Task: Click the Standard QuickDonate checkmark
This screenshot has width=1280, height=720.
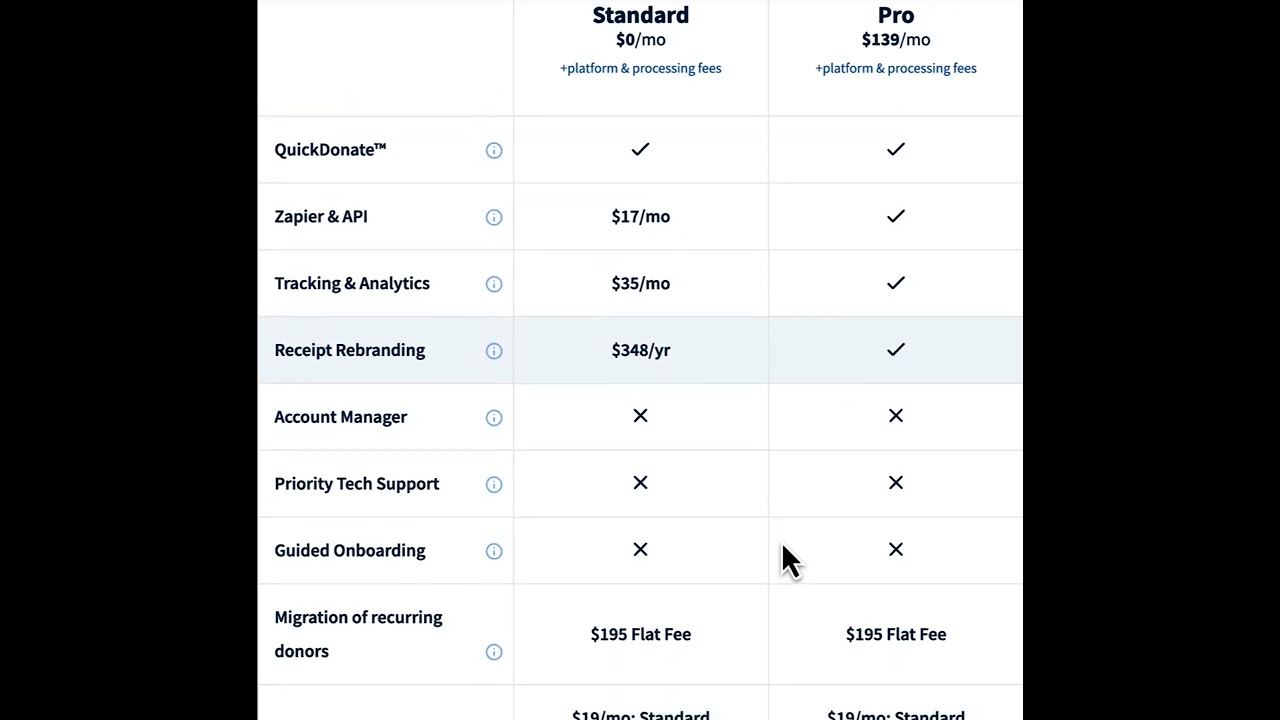Action: click(x=640, y=149)
